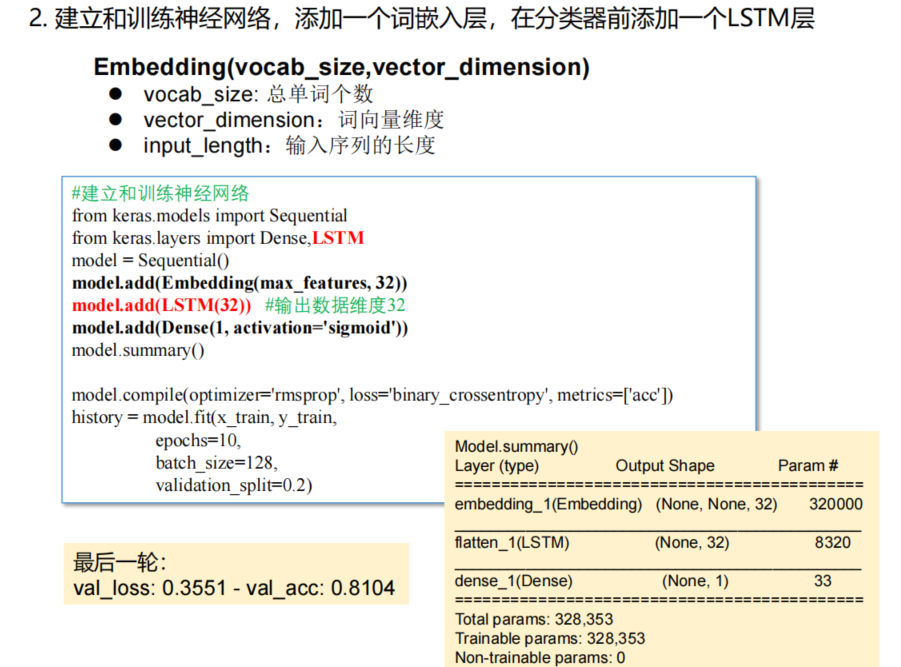Click the Layer (type) column header
The width and height of the screenshot is (901, 667).
[x=497, y=465]
